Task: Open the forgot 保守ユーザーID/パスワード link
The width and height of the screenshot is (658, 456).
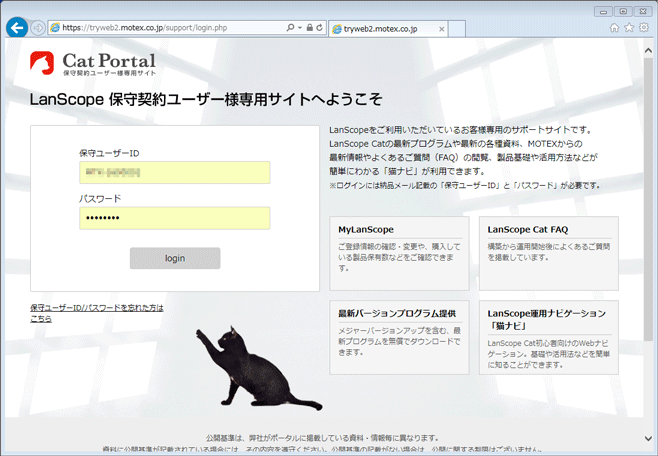Action: click(x=97, y=313)
